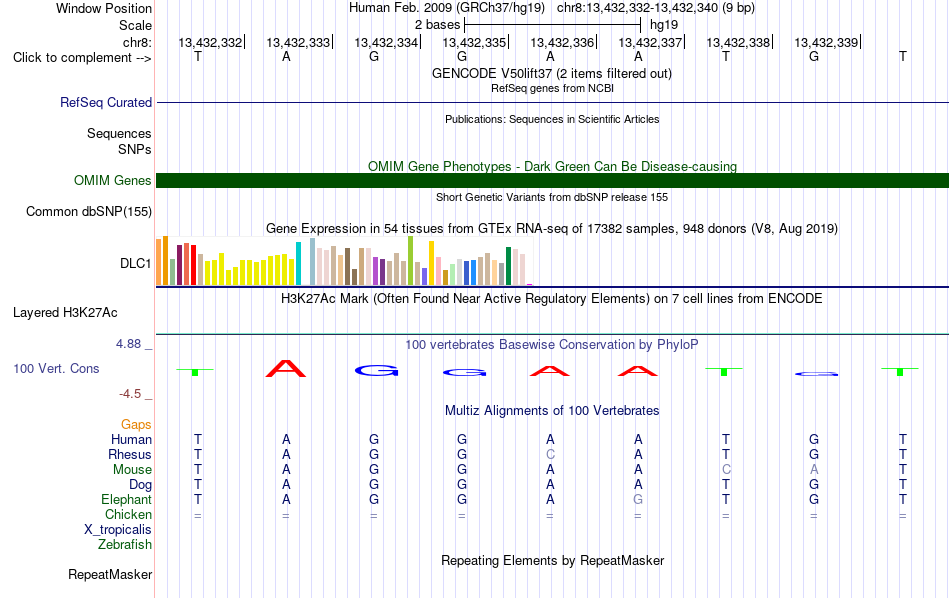Click the Gaps row label
The width and height of the screenshot is (950, 598).
click(x=136, y=425)
